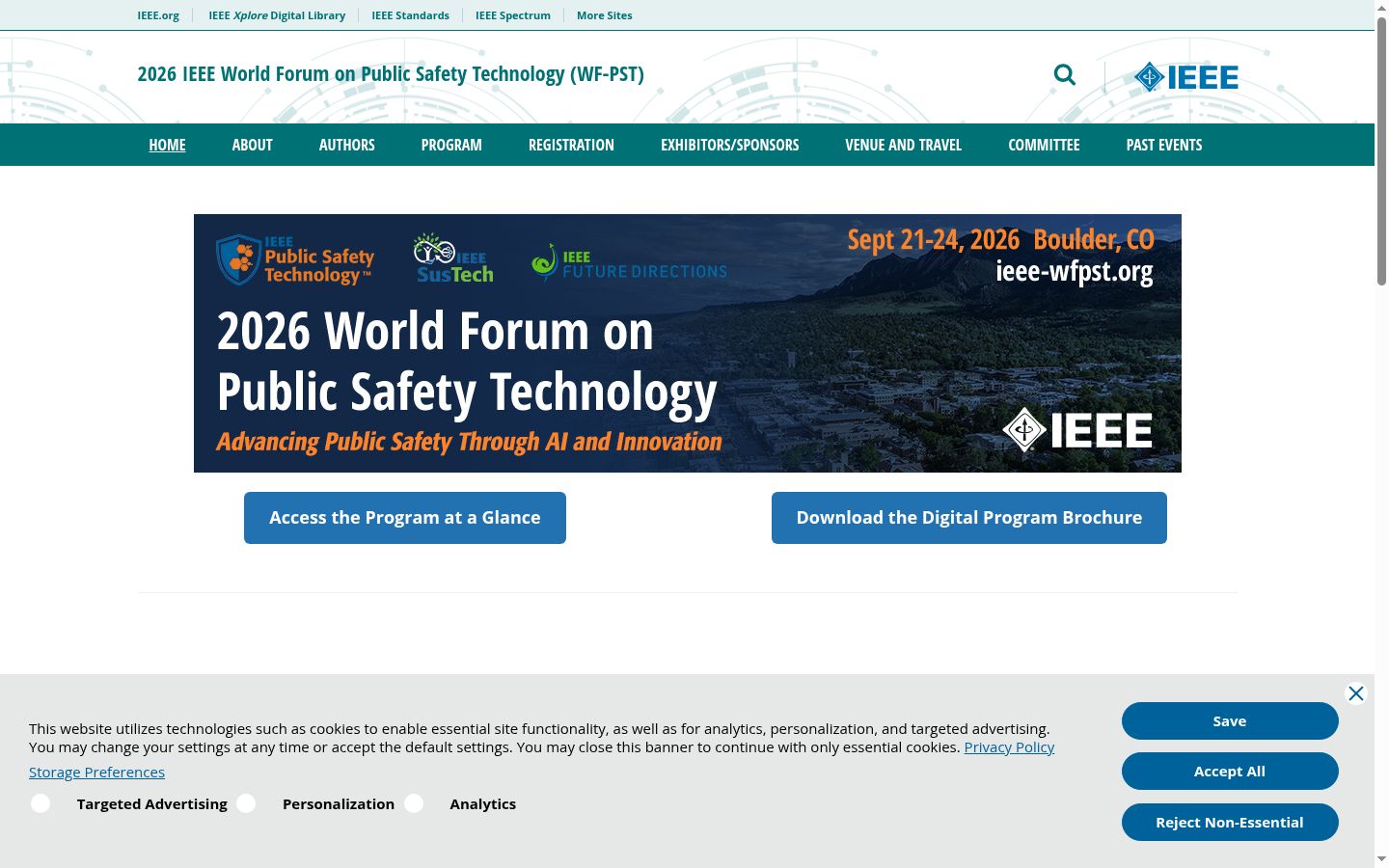Open the VENUE AND TRAVEL menu
This screenshot has height=868, width=1389.
click(903, 145)
